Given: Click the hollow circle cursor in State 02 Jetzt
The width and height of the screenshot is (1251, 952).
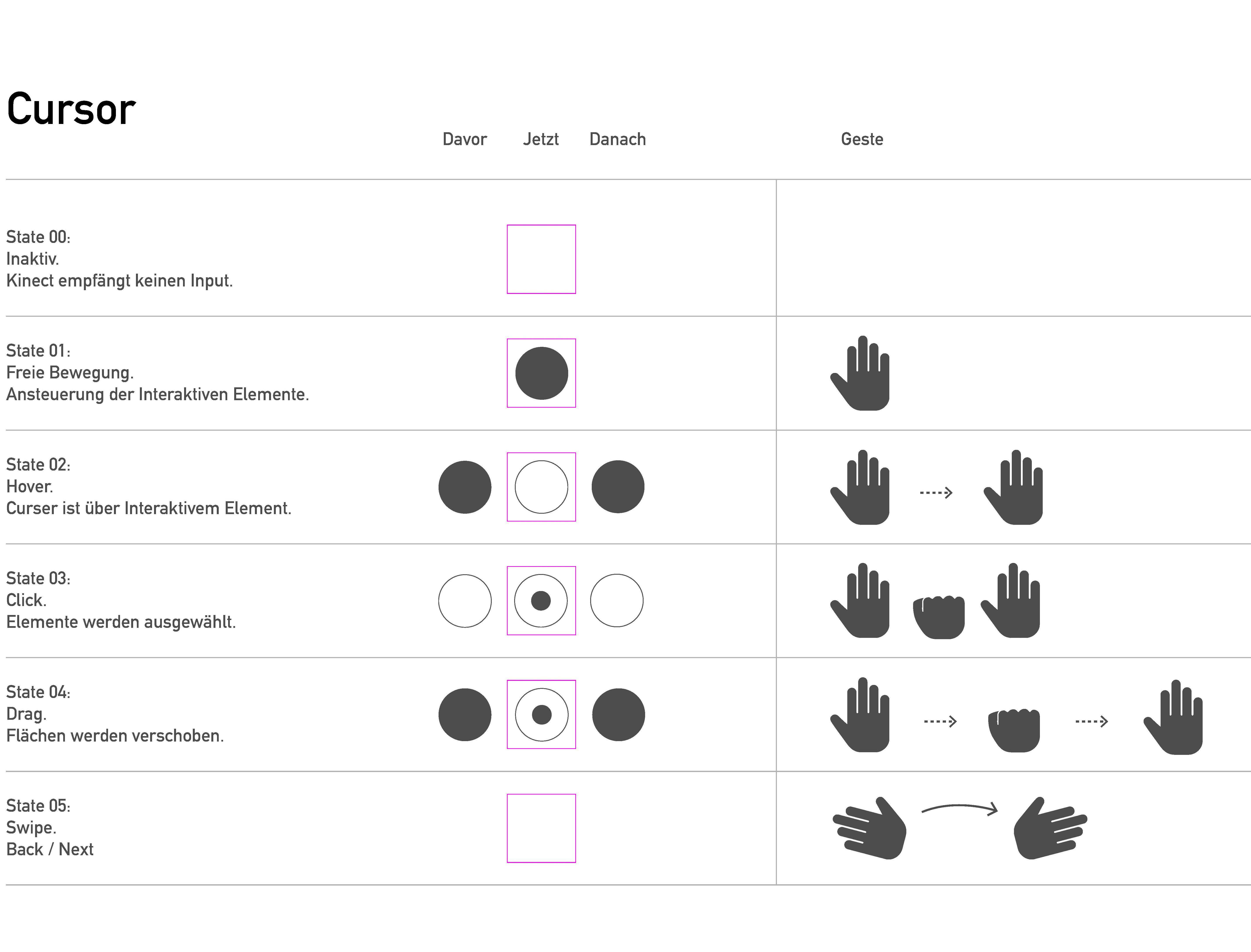Looking at the screenshot, I should pyautogui.click(x=541, y=487).
